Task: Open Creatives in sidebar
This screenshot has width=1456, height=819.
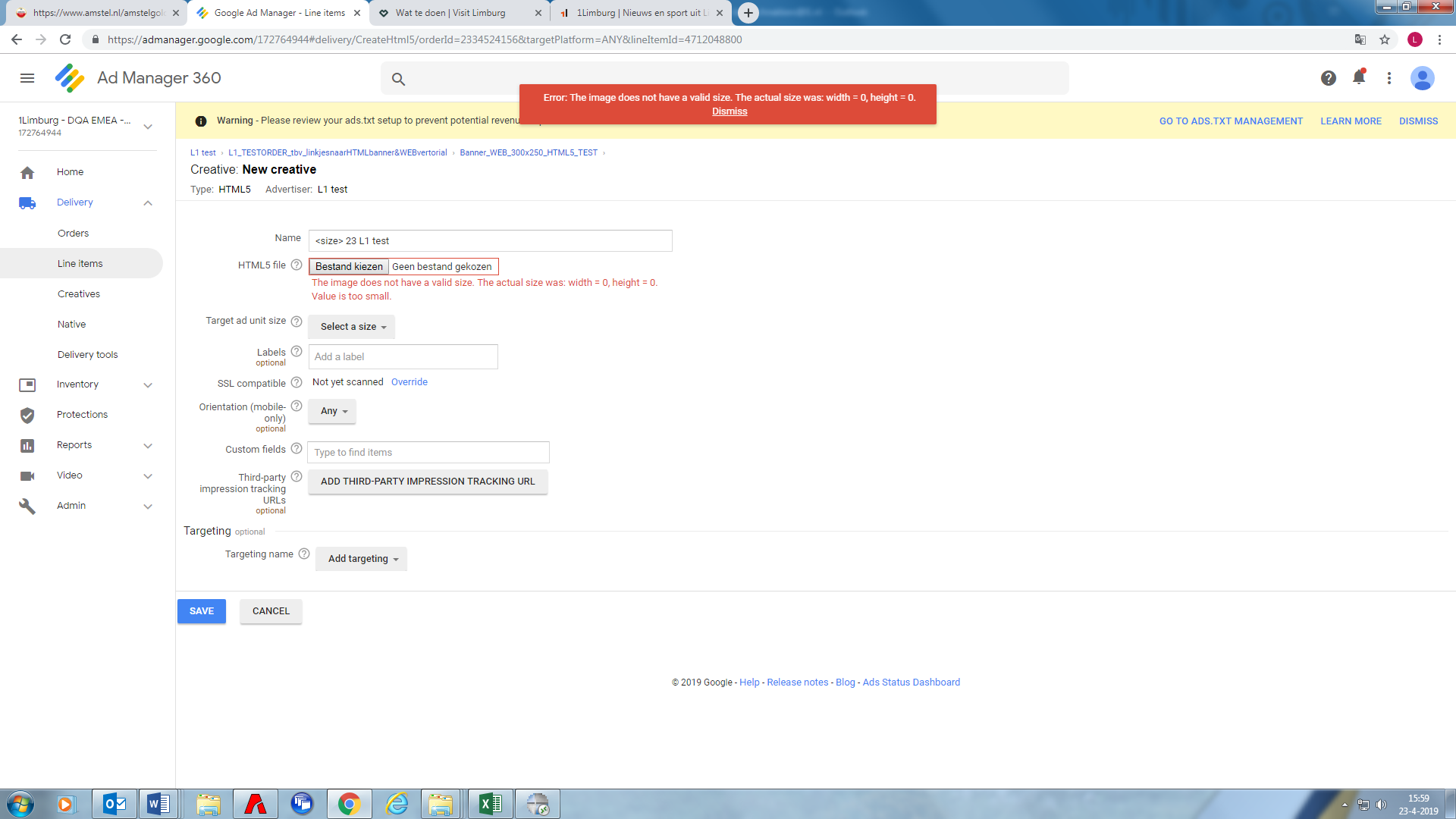Action: (79, 294)
